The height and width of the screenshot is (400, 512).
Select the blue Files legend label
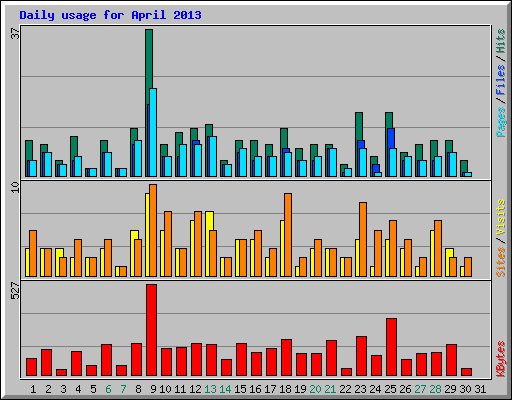click(x=500, y=80)
